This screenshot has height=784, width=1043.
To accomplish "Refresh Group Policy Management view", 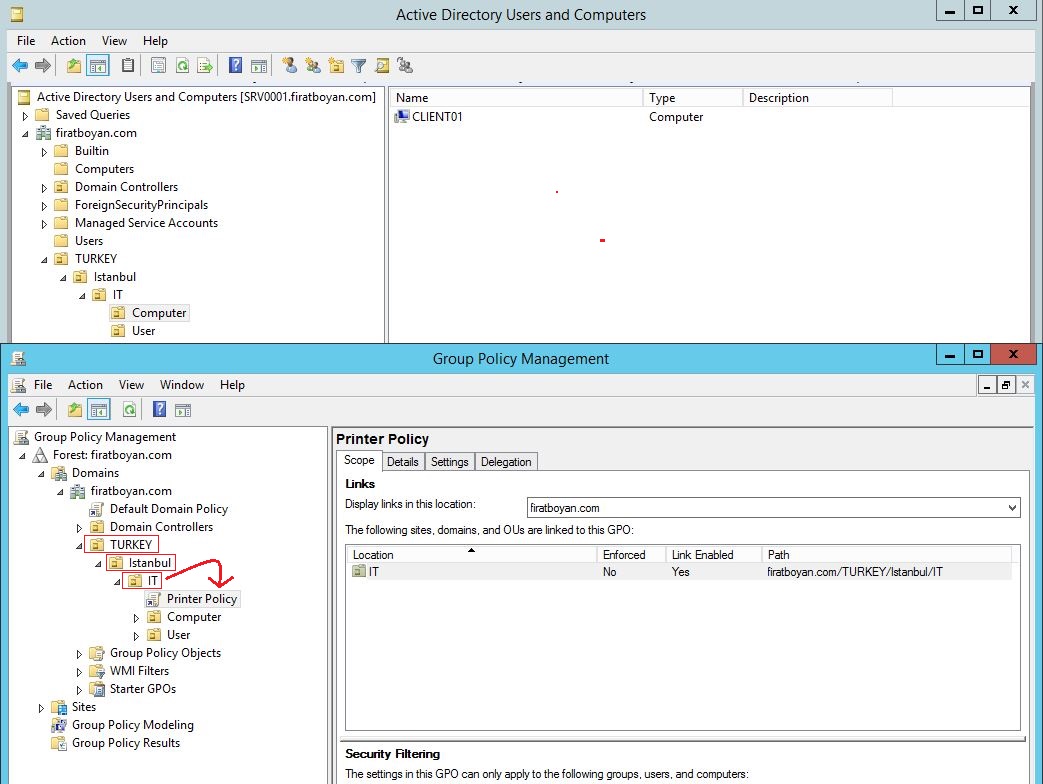I will click(129, 410).
